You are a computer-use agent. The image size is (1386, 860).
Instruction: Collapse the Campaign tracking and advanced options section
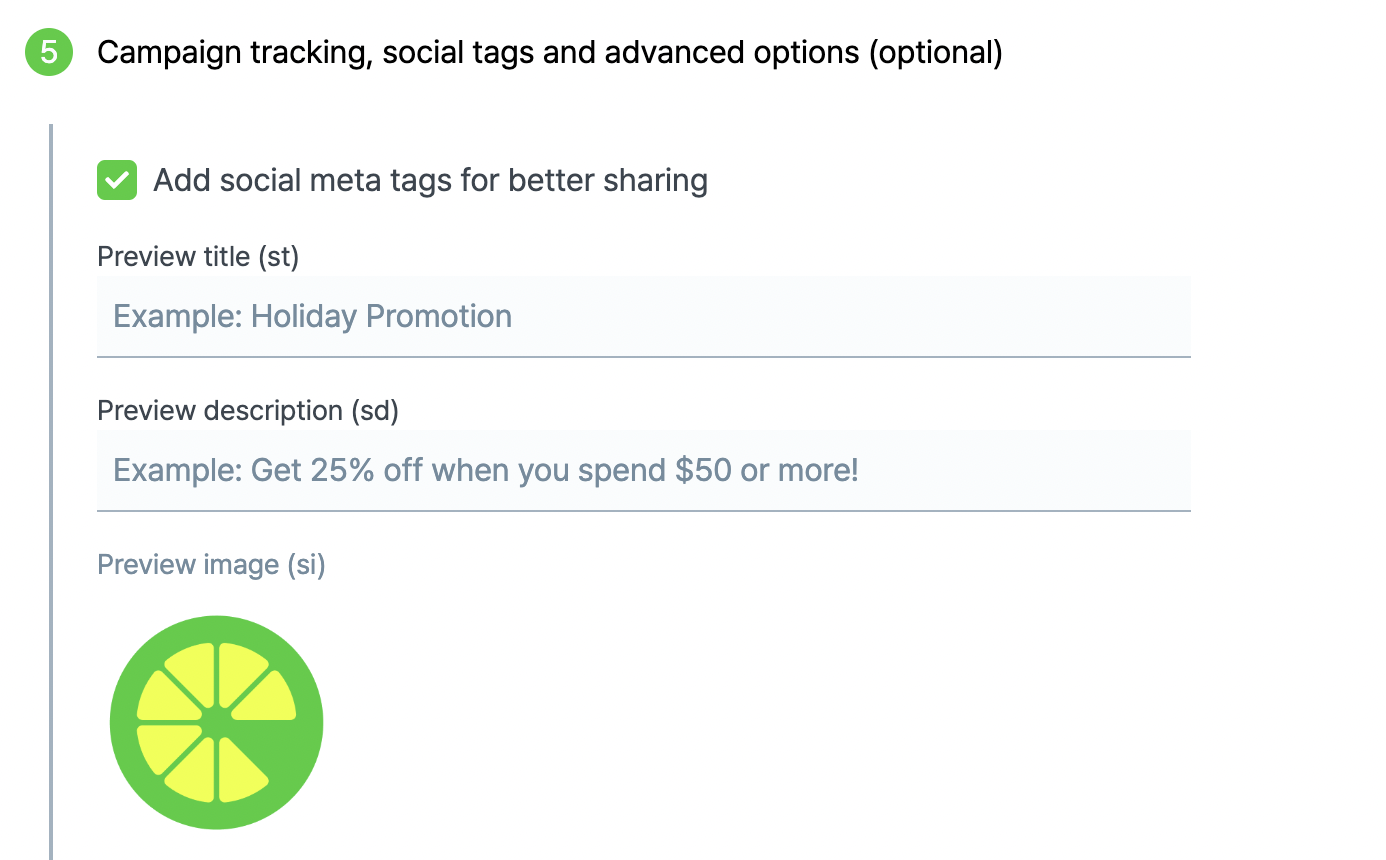(x=549, y=52)
